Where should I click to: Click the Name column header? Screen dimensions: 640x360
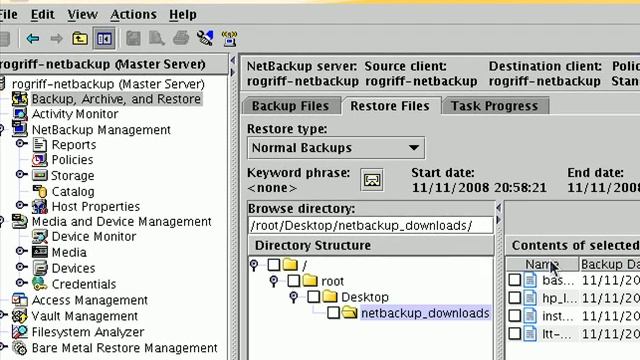click(542, 264)
